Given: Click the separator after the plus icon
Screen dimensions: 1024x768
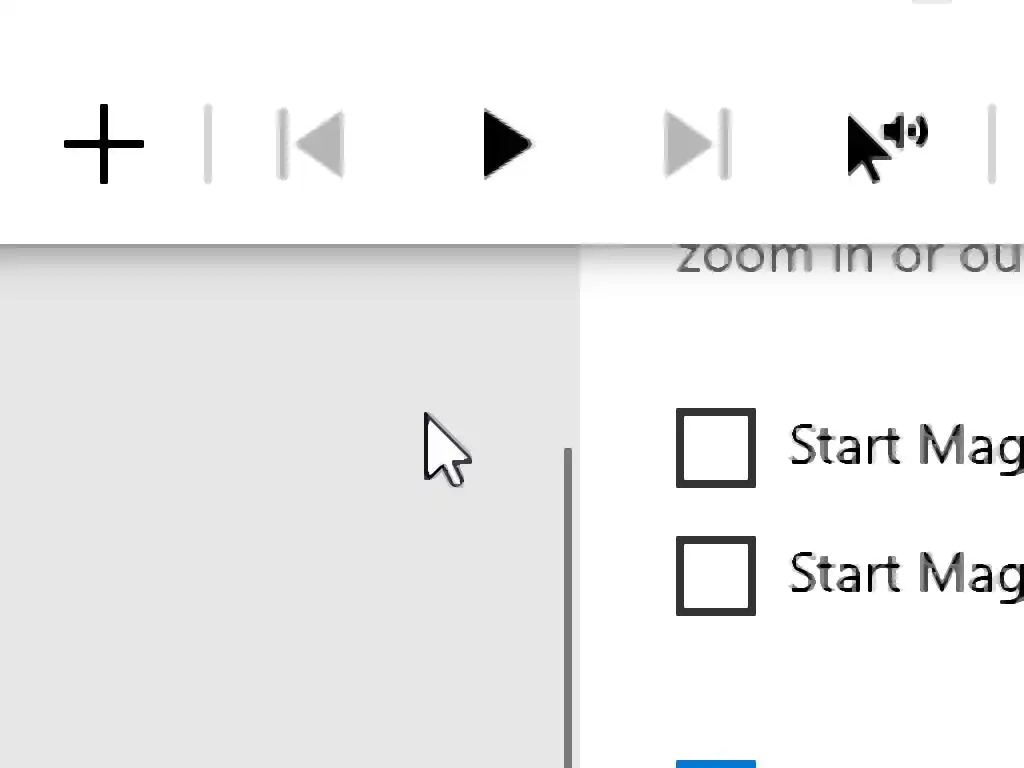Looking at the screenshot, I should pos(207,145).
